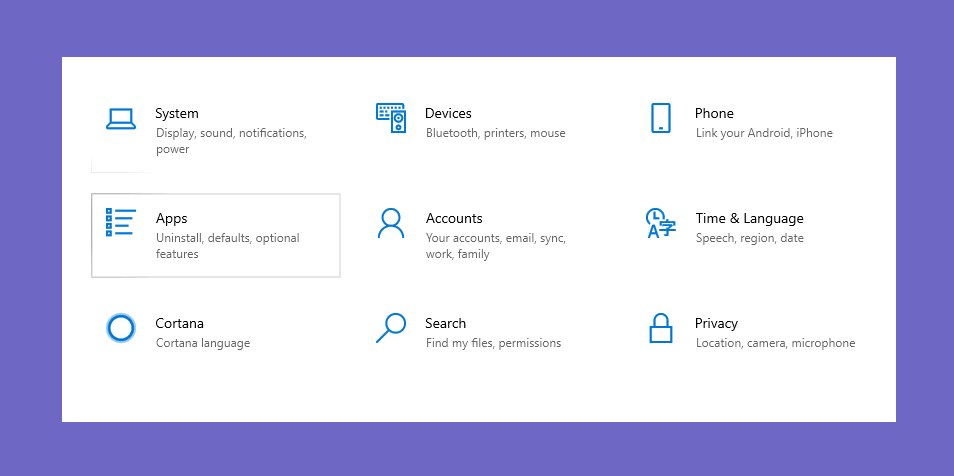Click the Phone handset icon
The image size is (954, 476).
click(x=661, y=118)
